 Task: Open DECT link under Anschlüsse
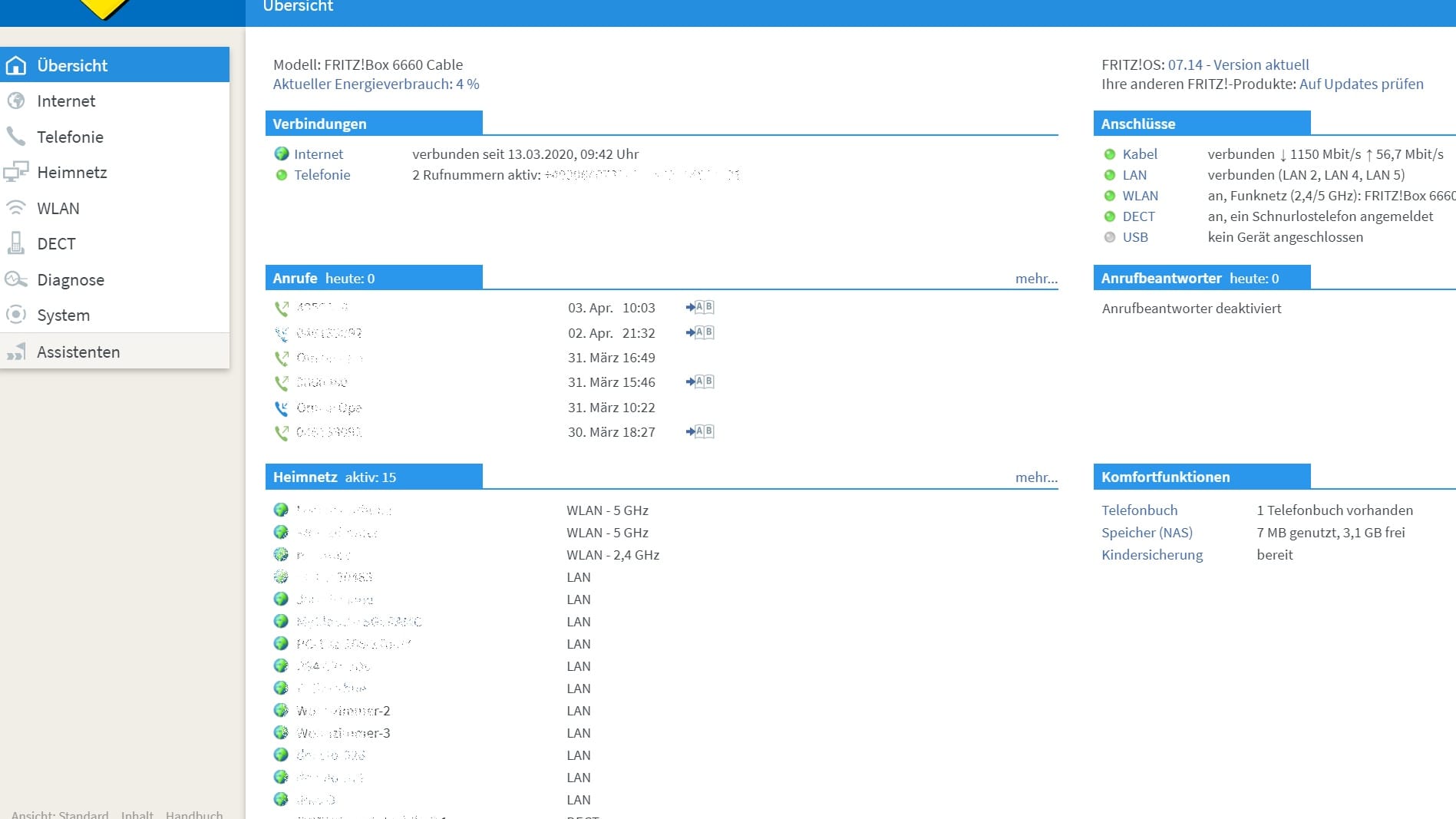pyautogui.click(x=1139, y=216)
